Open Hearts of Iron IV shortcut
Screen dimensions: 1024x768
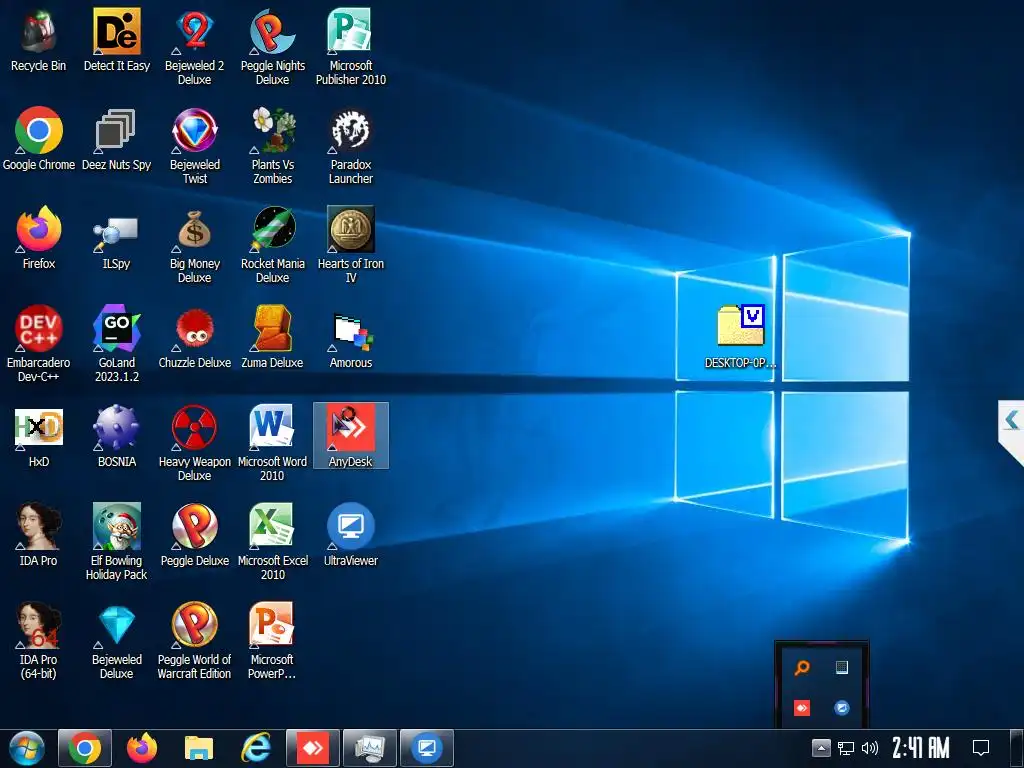pos(351,246)
